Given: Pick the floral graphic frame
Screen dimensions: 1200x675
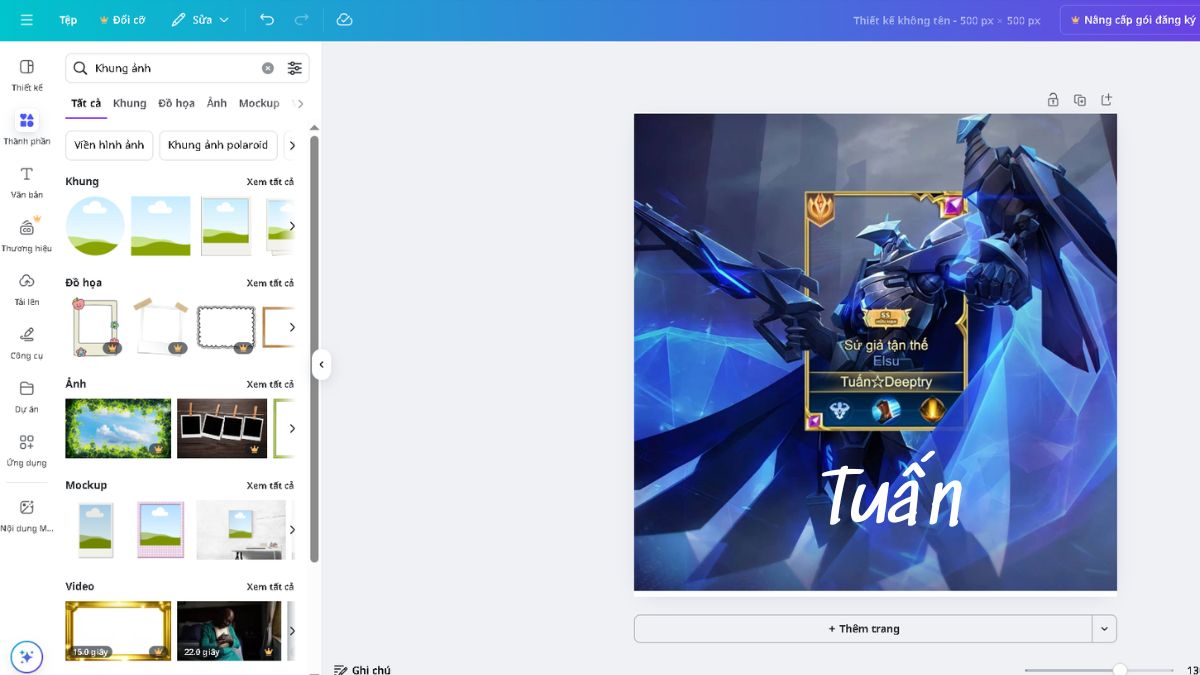Looking at the screenshot, I should tap(96, 327).
